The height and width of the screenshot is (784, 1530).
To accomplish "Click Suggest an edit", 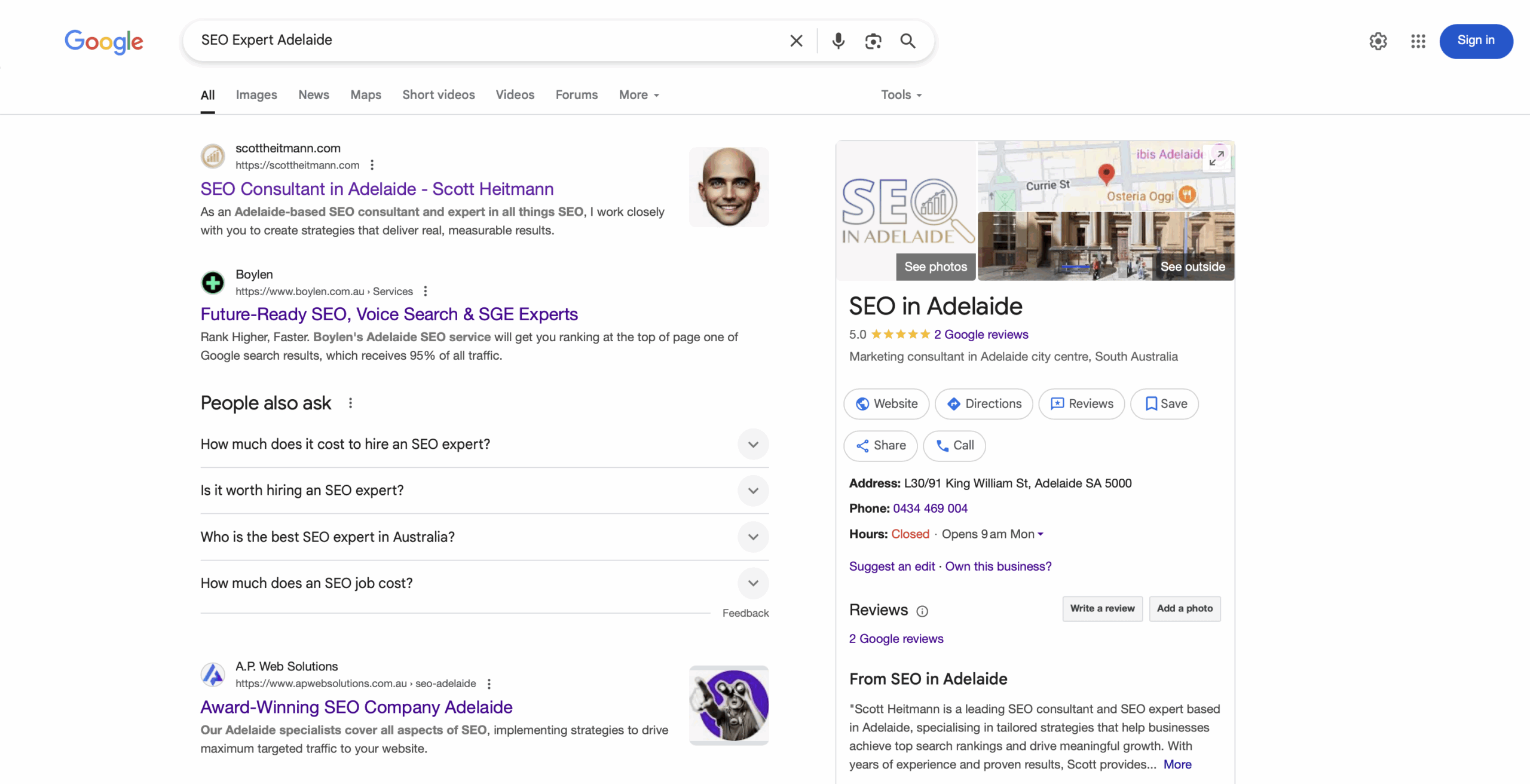I will (x=892, y=566).
